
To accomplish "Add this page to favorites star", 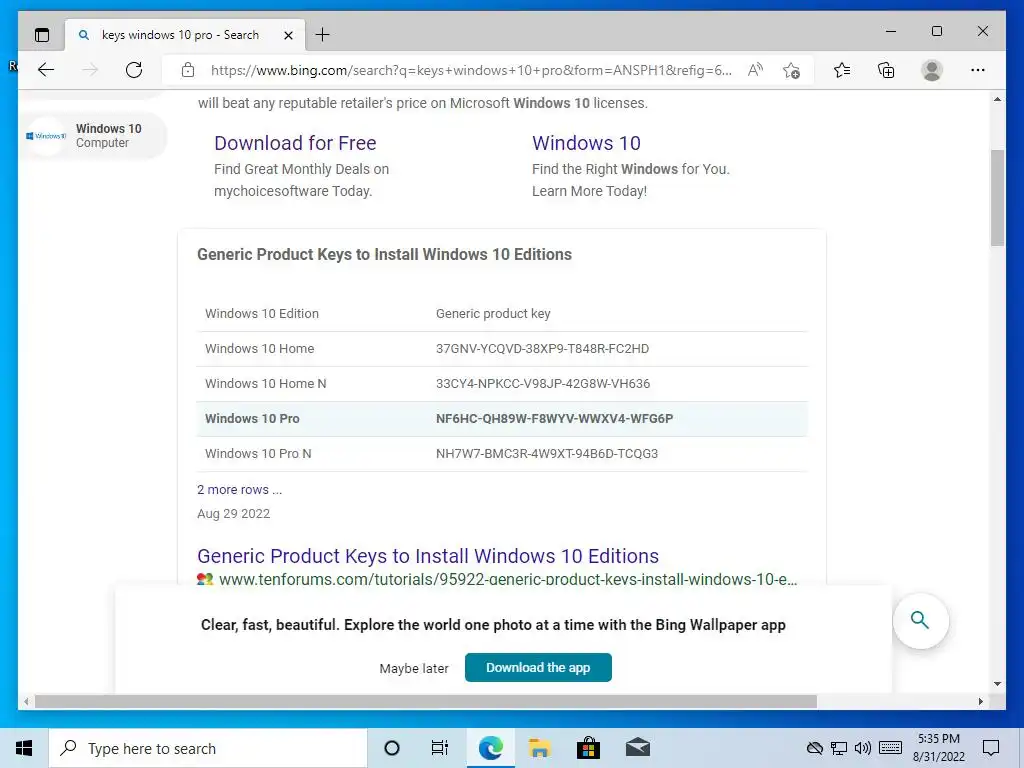I will tap(791, 70).
